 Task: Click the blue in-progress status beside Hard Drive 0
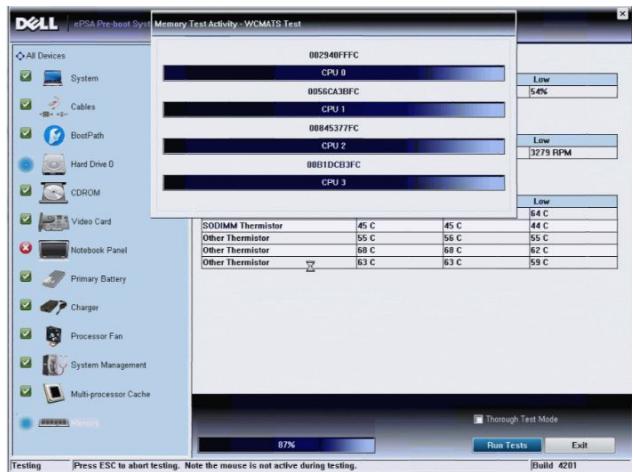(26, 164)
